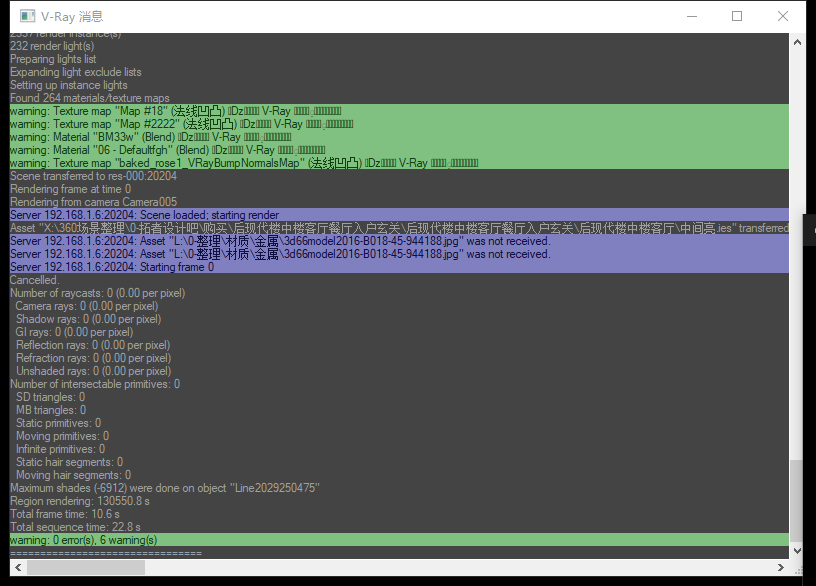The width and height of the screenshot is (816, 586).
Task: Maximize the V-Ray messages window
Action: click(x=737, y=16)
